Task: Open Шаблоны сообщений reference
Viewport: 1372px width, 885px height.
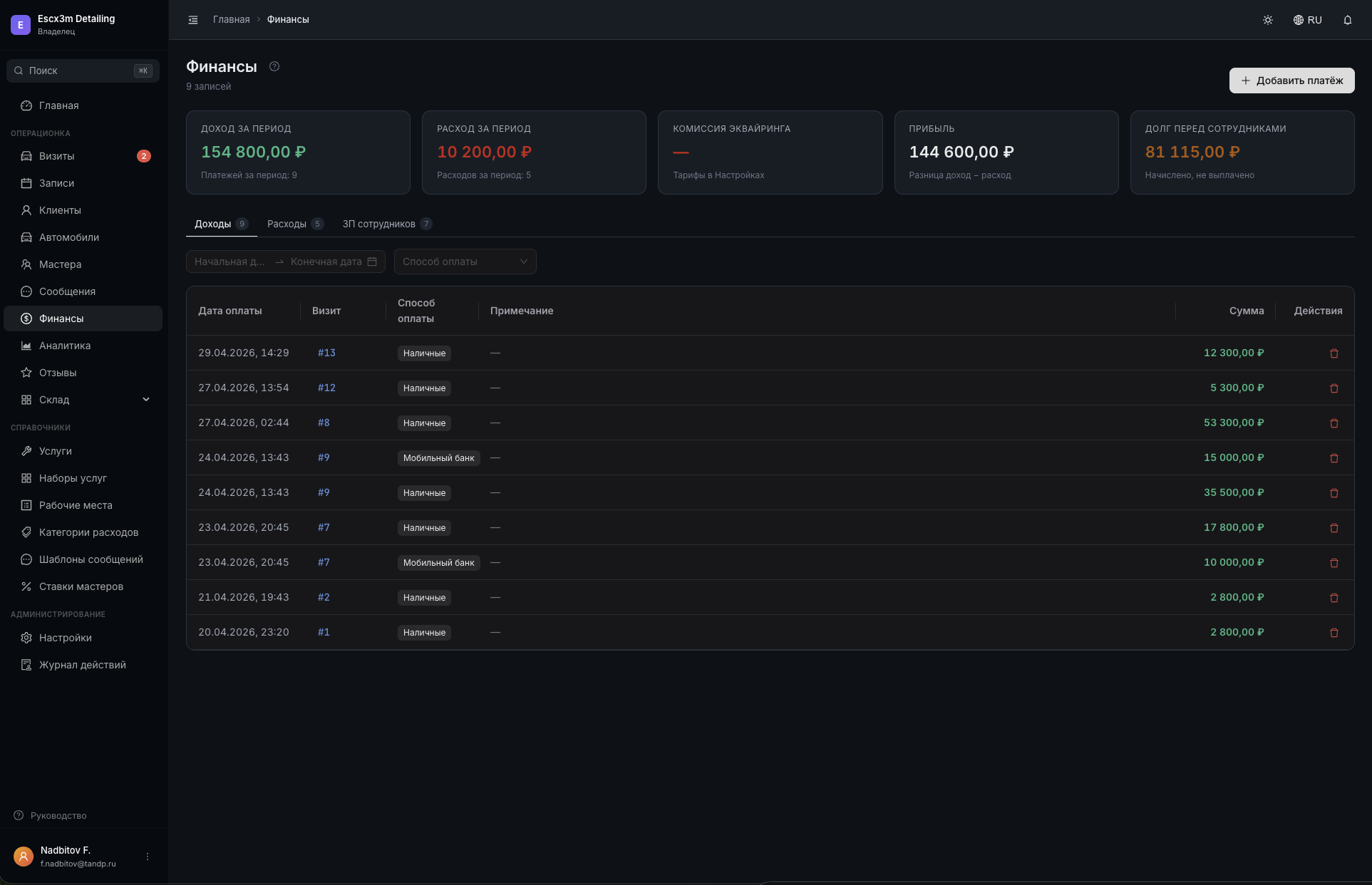Action: coord(83,559)
